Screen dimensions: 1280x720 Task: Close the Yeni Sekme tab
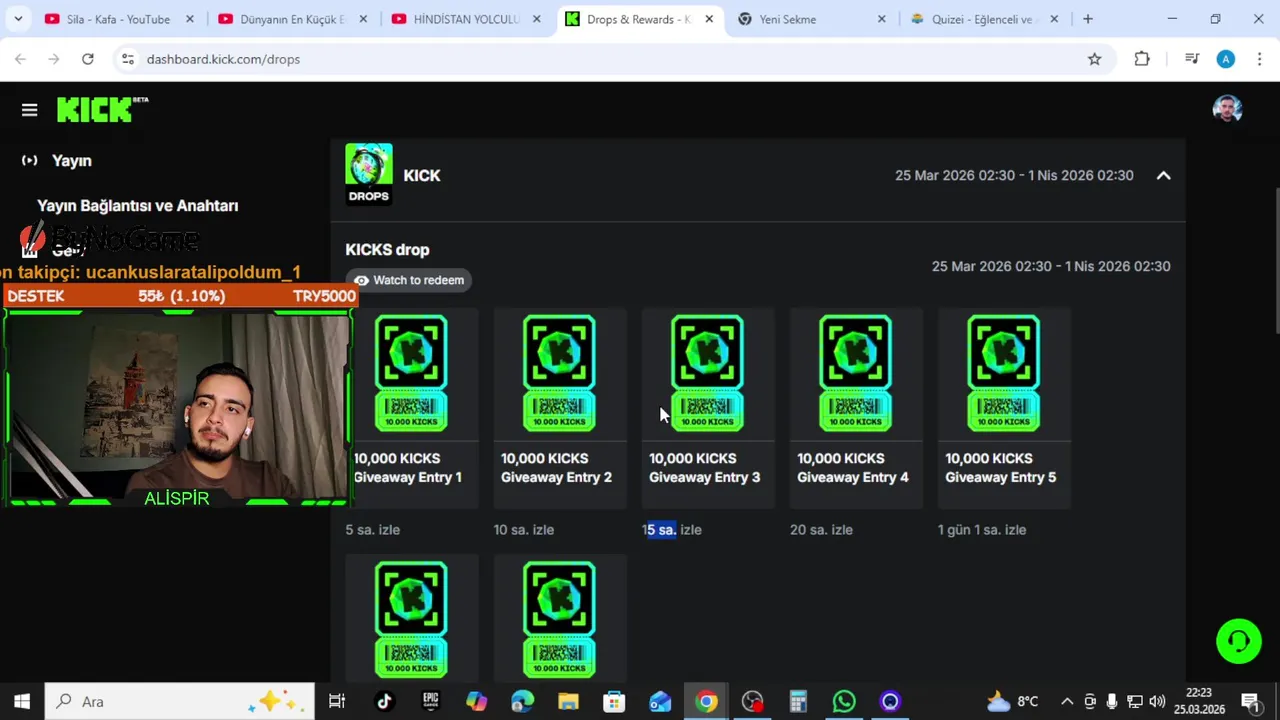[x=881, y=19]
